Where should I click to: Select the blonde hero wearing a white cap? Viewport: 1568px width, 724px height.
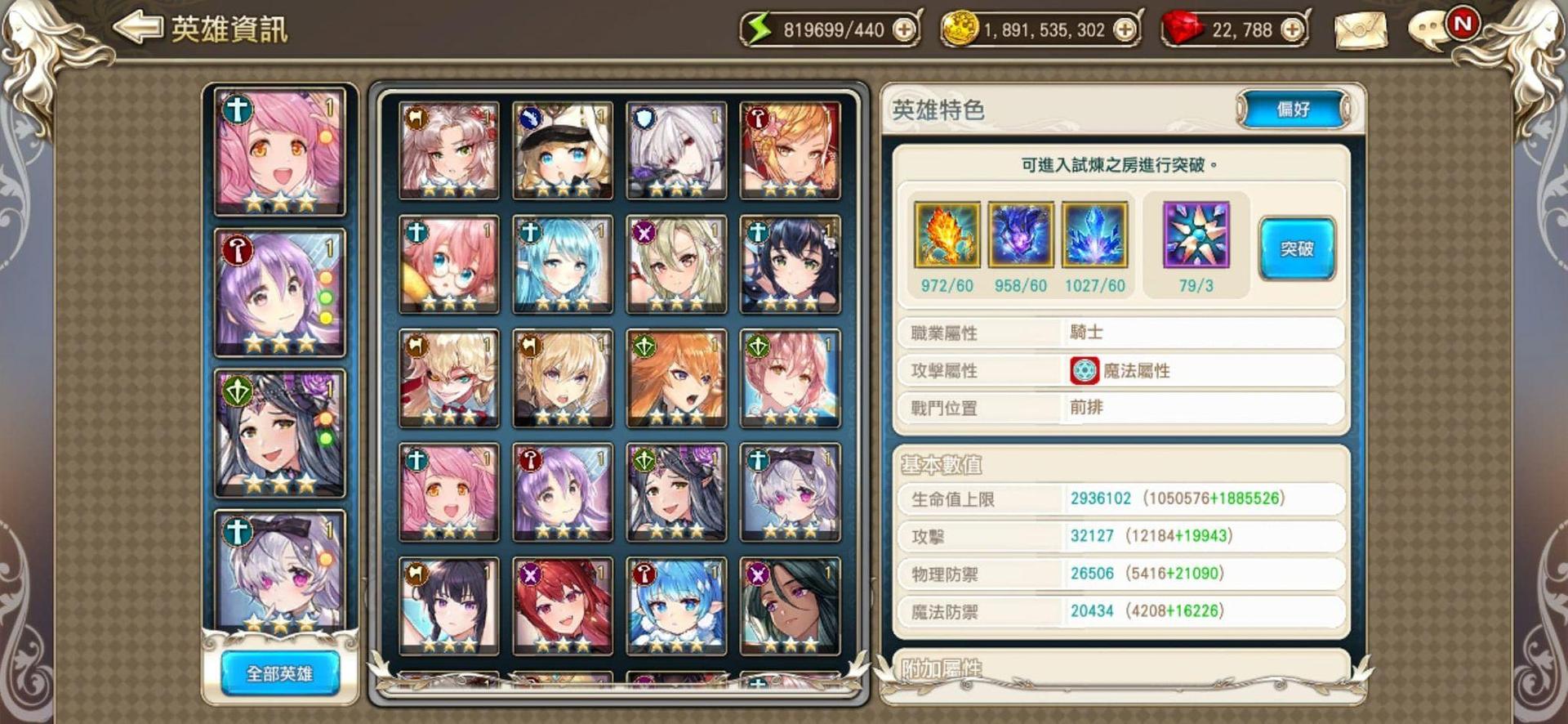563,150
